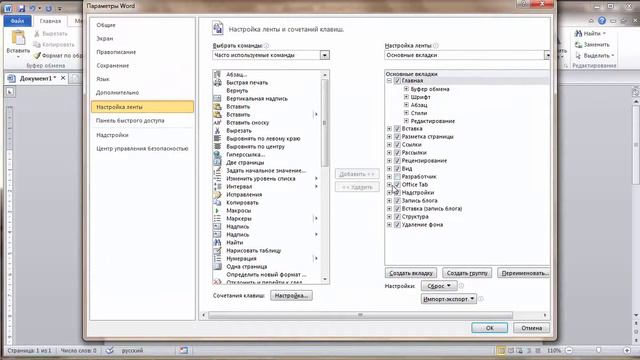Click the Создать вкладку button
The image size is (640, 360).
click(x=411, y=273)
